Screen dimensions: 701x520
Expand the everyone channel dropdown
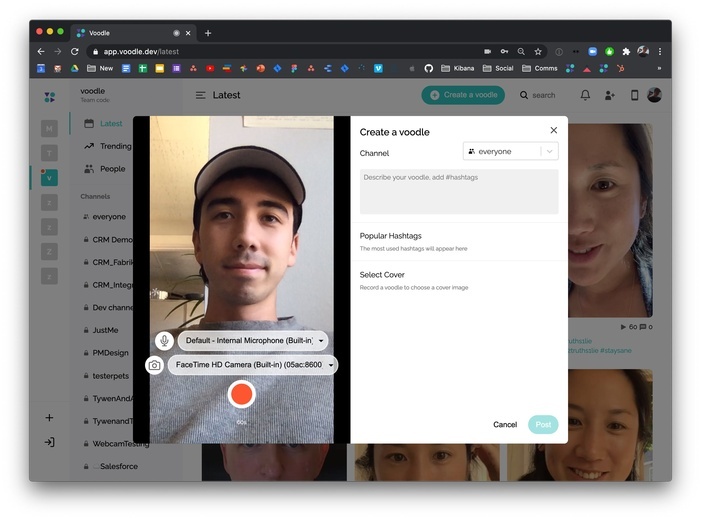(511, 152)
